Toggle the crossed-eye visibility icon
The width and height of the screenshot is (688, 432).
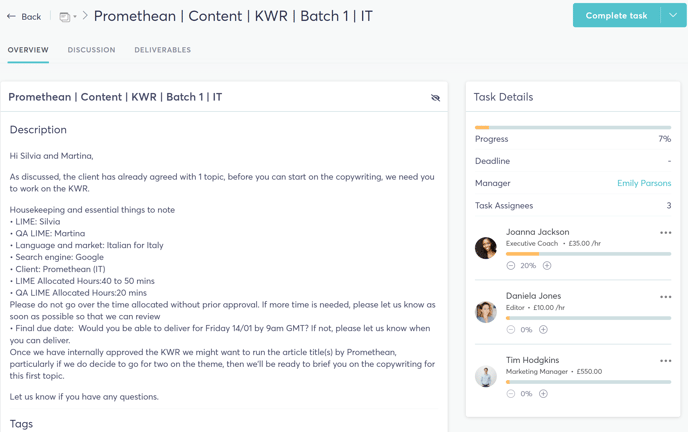pos(435,97)
